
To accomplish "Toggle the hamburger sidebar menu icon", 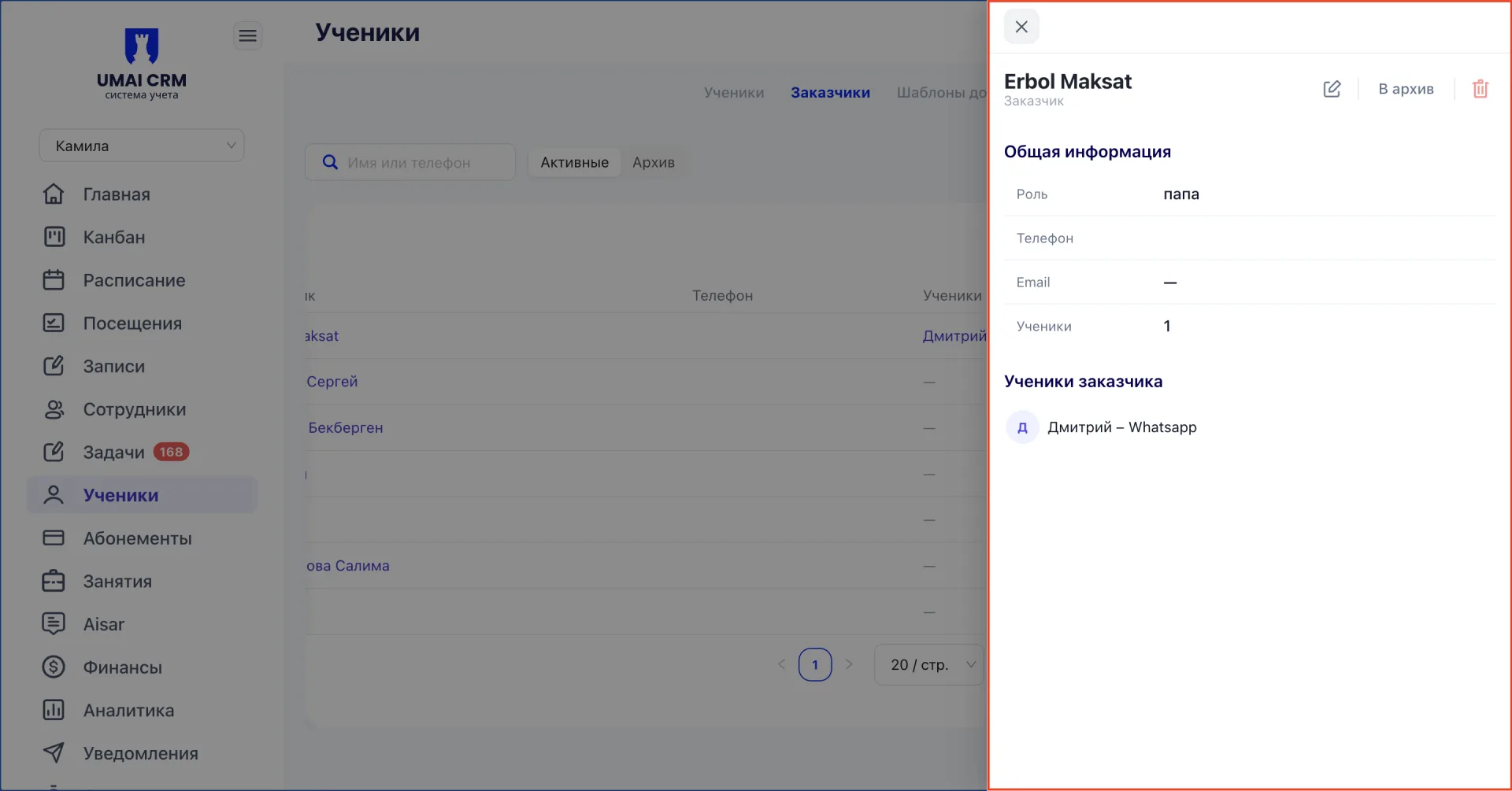I will 247,35.
